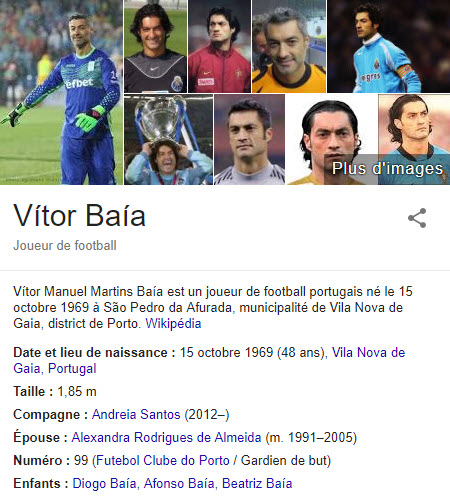Open the trophy lifting thumbnail

169,139
